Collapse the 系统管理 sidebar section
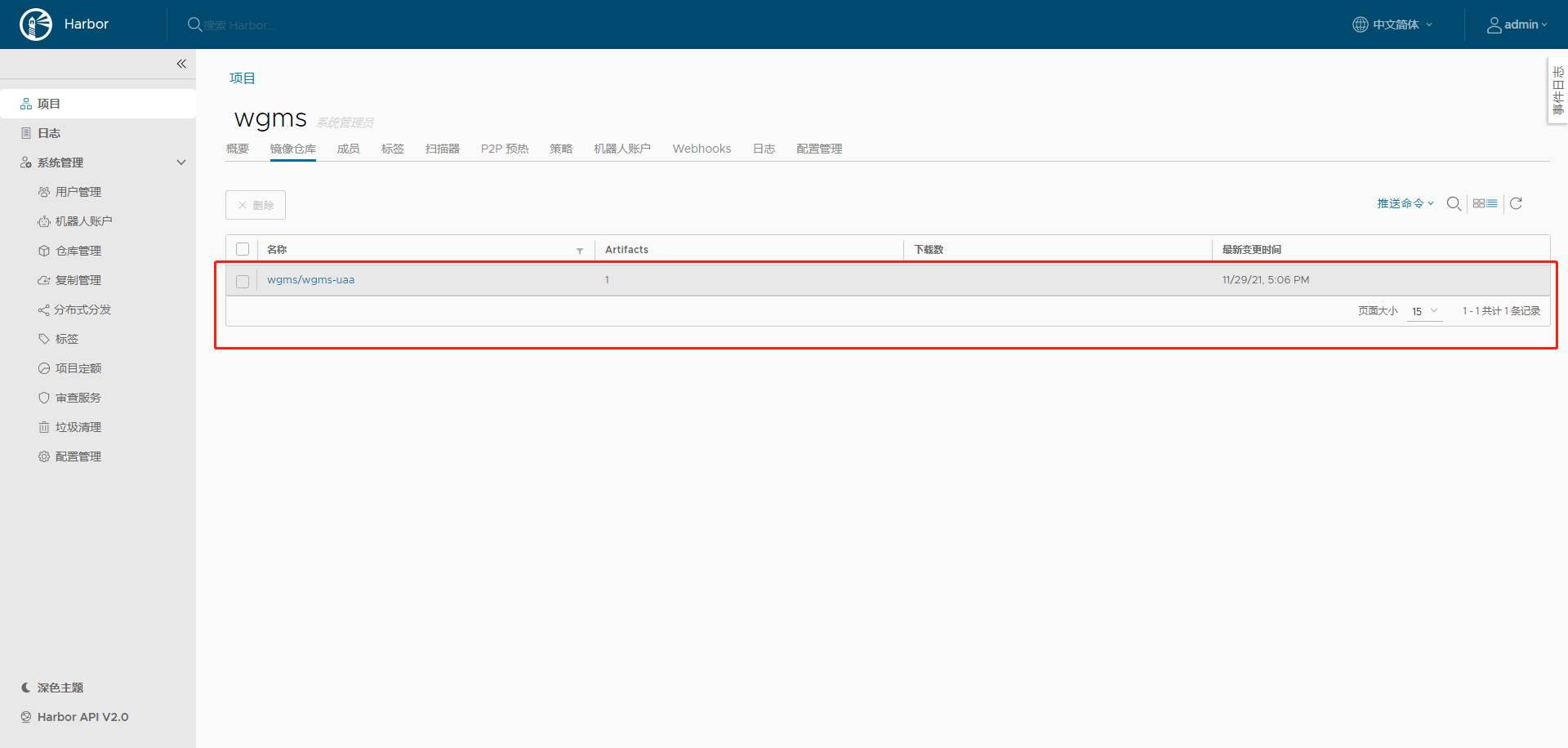This screenshot has width=1568, height=748. pos(181,162)
